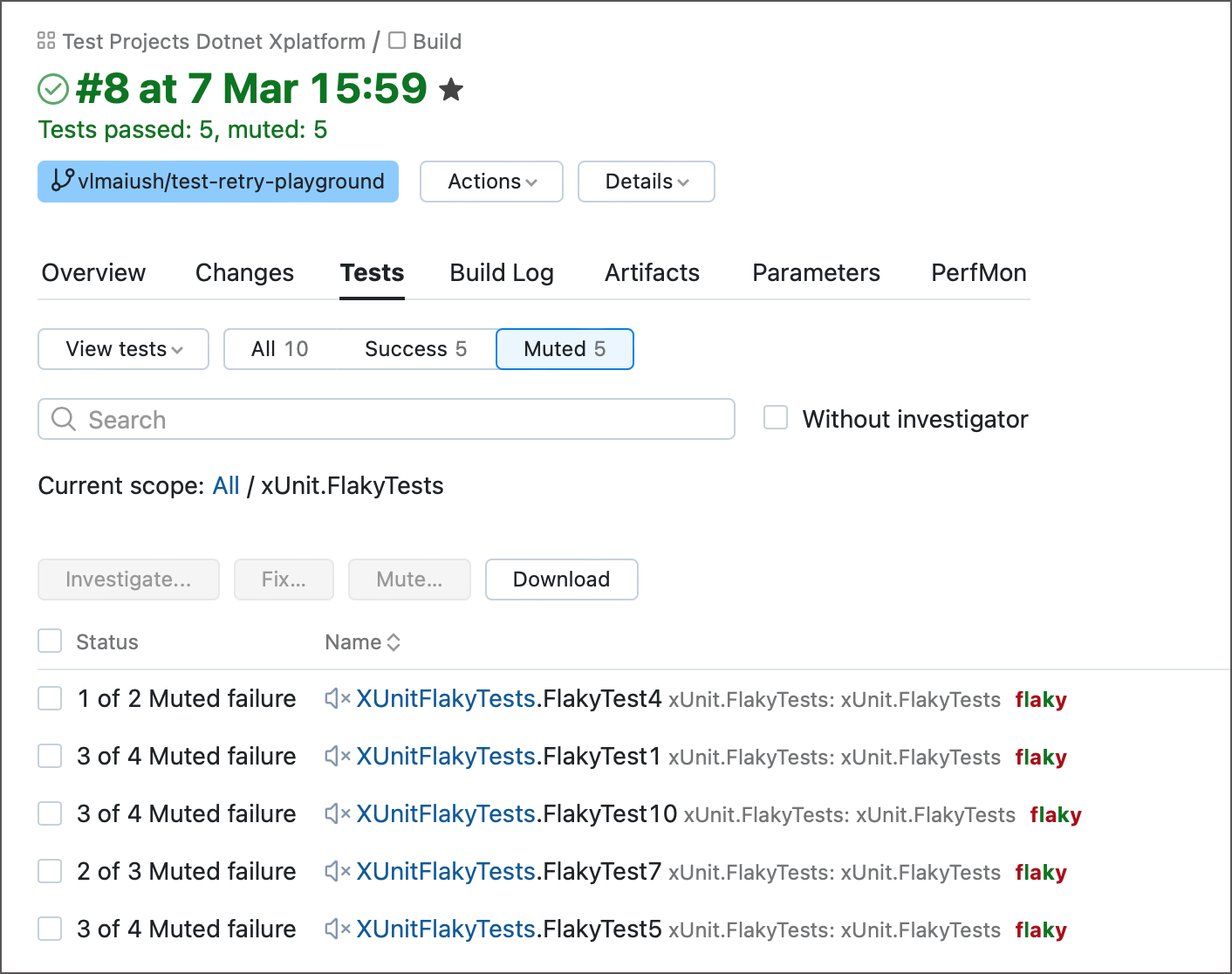
Task: Check the box for the FlakyTest5 row
Action: coord(50,929)
